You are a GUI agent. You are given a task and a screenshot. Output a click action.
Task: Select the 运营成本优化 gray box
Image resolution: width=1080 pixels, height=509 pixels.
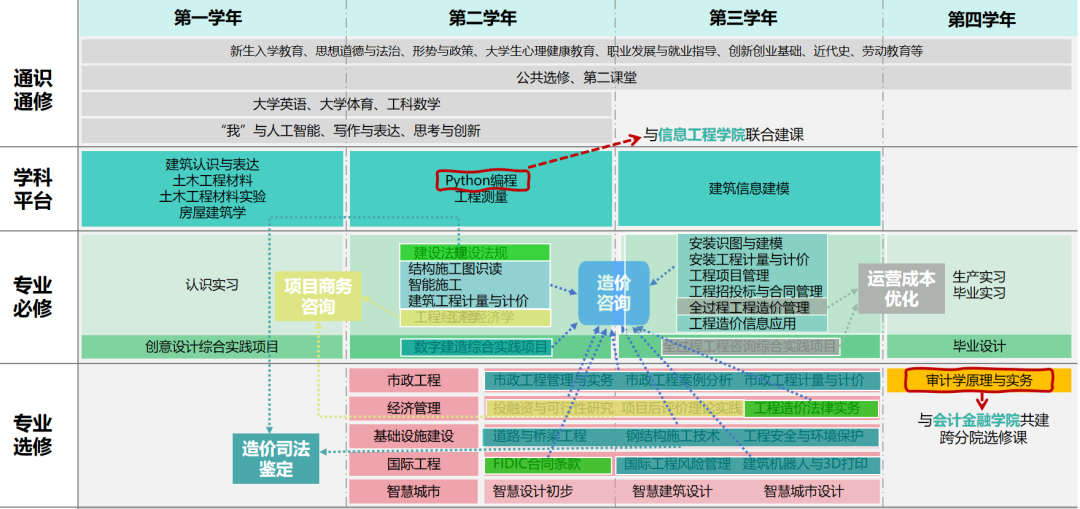coord(901,289)
